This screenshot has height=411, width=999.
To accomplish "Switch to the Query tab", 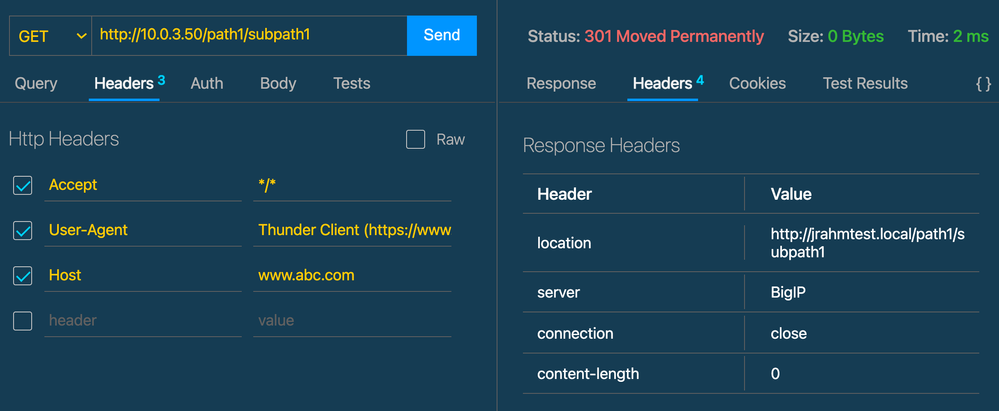I will tap(36, 84).
